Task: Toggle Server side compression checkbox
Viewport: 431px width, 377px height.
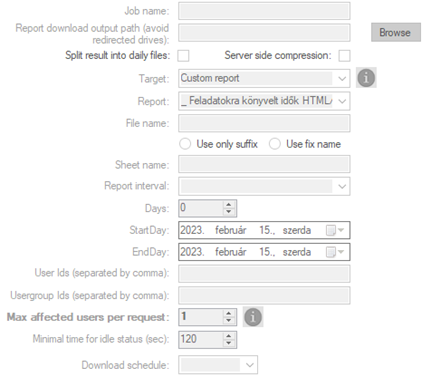Action: 344,55
